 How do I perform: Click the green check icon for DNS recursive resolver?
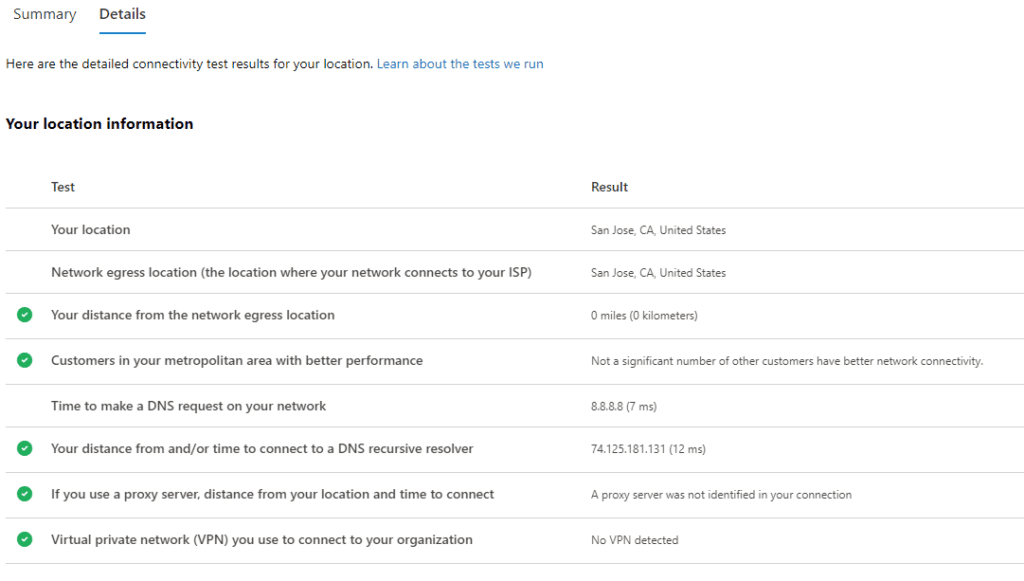tap(24, 449)
